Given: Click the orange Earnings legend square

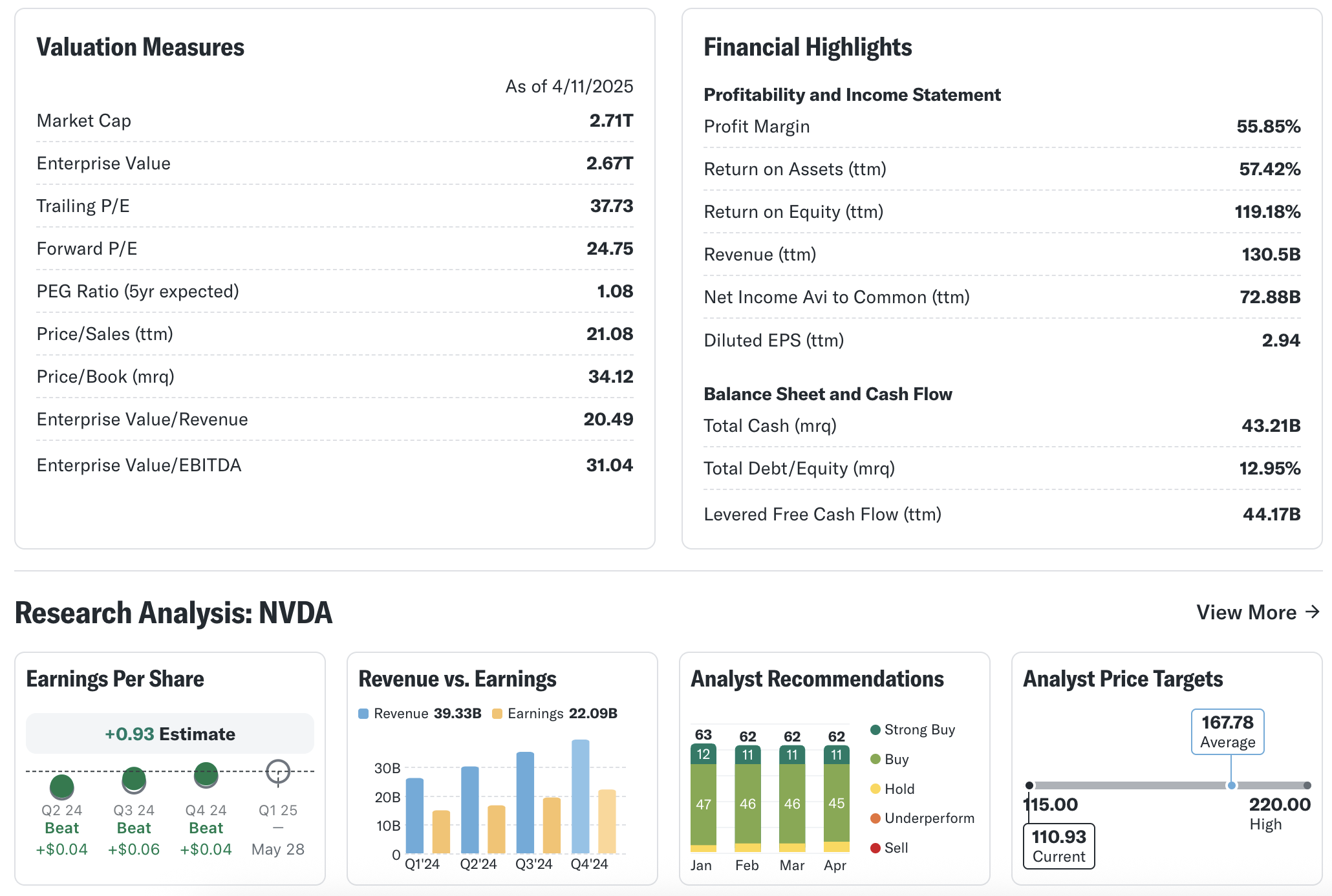Looking at the screenshot, I should [x=497, y=714].
